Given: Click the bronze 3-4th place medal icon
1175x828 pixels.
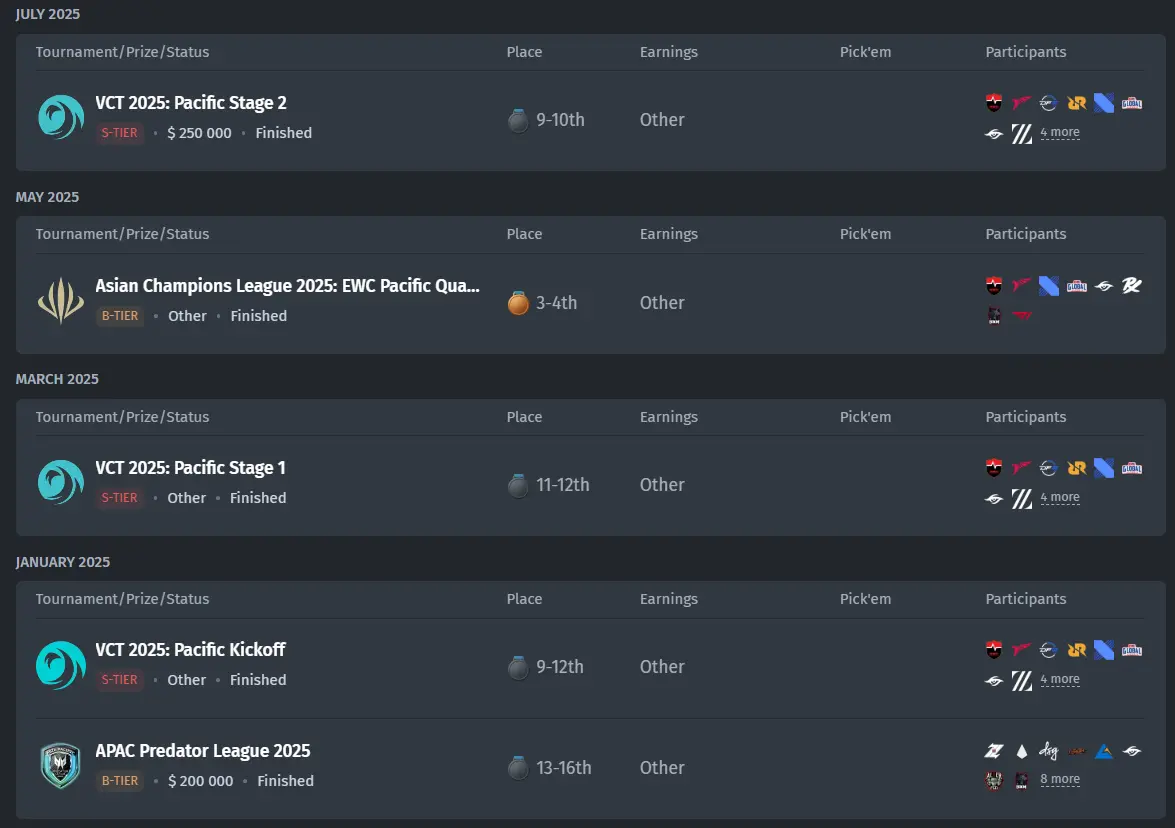Looking at the screenshot, I should pos(518,303).
